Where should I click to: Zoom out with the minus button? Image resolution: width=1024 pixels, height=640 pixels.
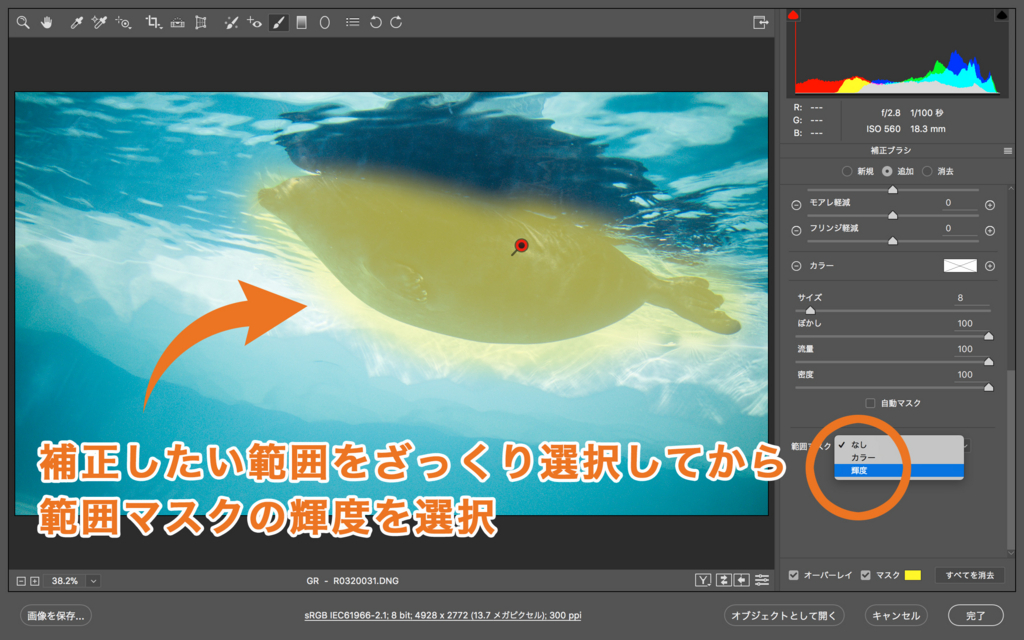[21, 581]
